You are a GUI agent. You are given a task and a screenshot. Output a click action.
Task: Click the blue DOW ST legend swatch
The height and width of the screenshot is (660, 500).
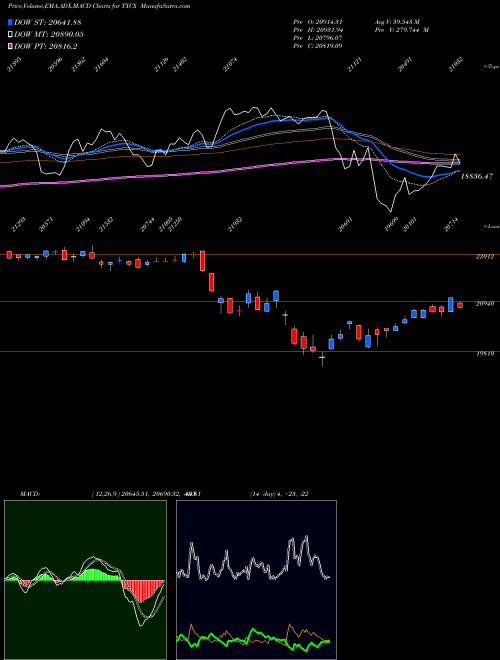click(x=11, y=22)
